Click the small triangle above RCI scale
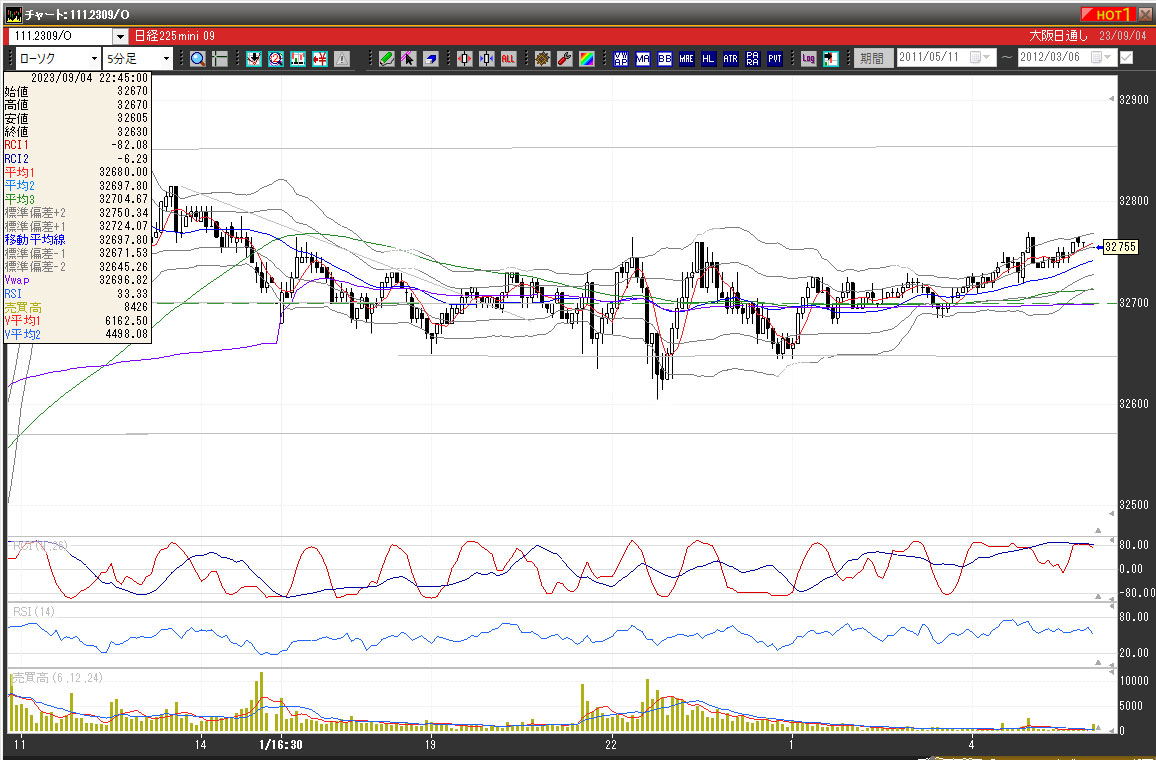The image size is (1156, 760). click(x=1098, y=530)
